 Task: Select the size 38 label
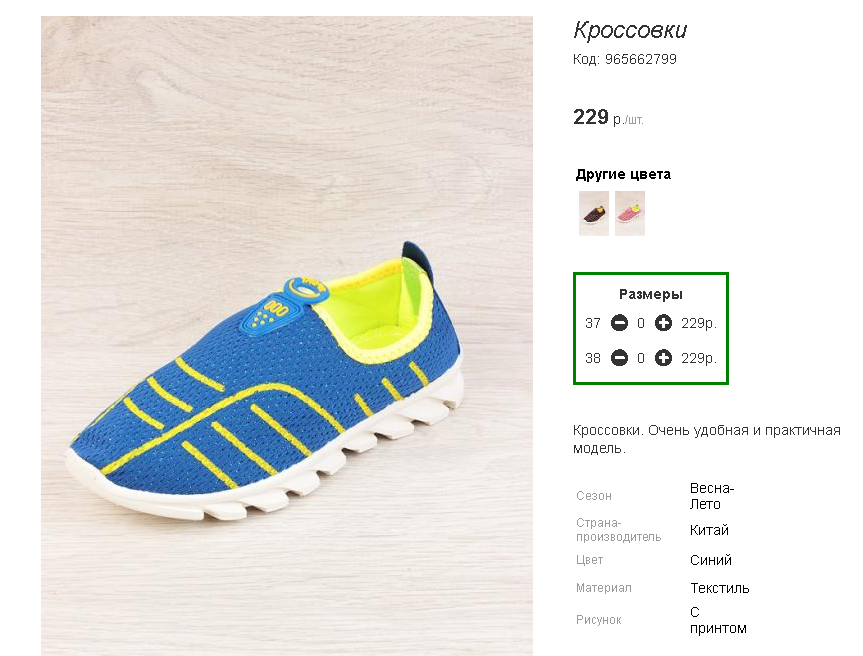pos(593,359)
